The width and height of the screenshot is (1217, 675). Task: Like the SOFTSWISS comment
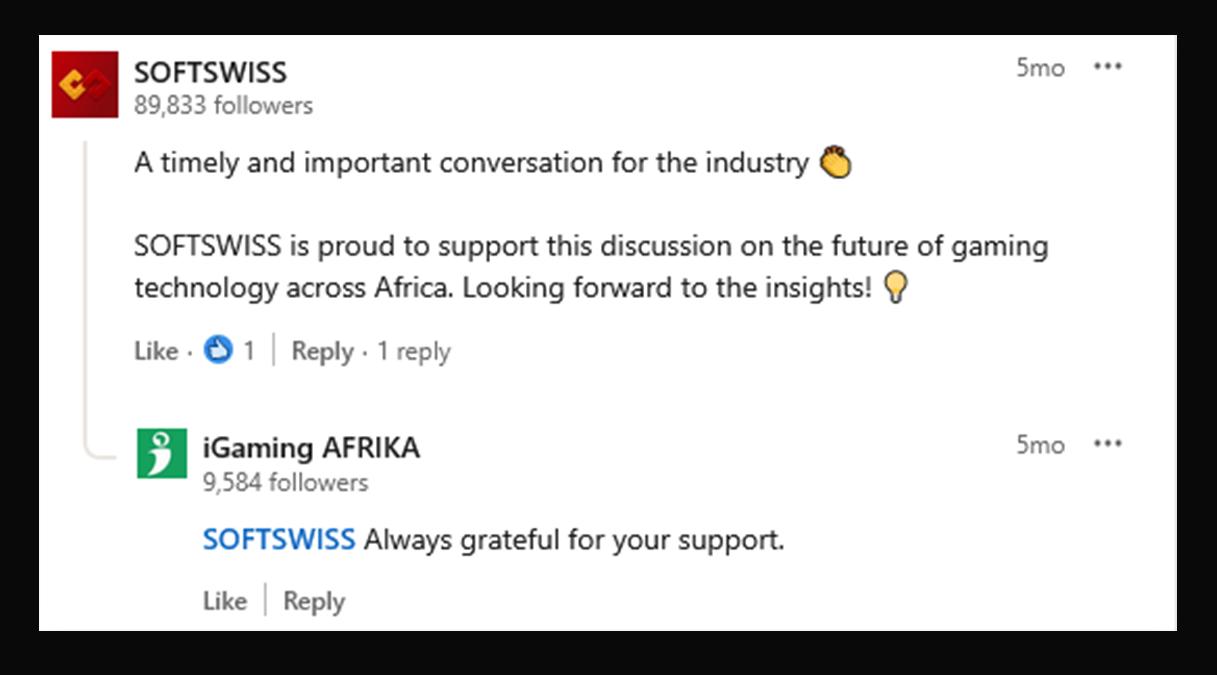pos(155,351)
